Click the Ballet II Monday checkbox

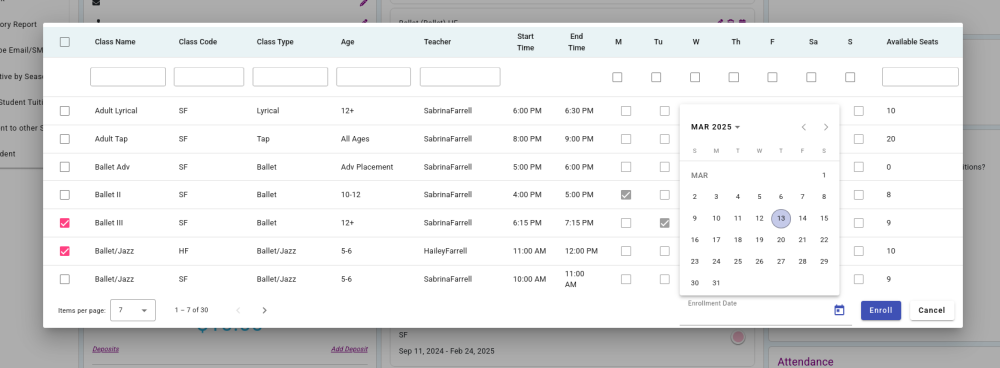626,195
